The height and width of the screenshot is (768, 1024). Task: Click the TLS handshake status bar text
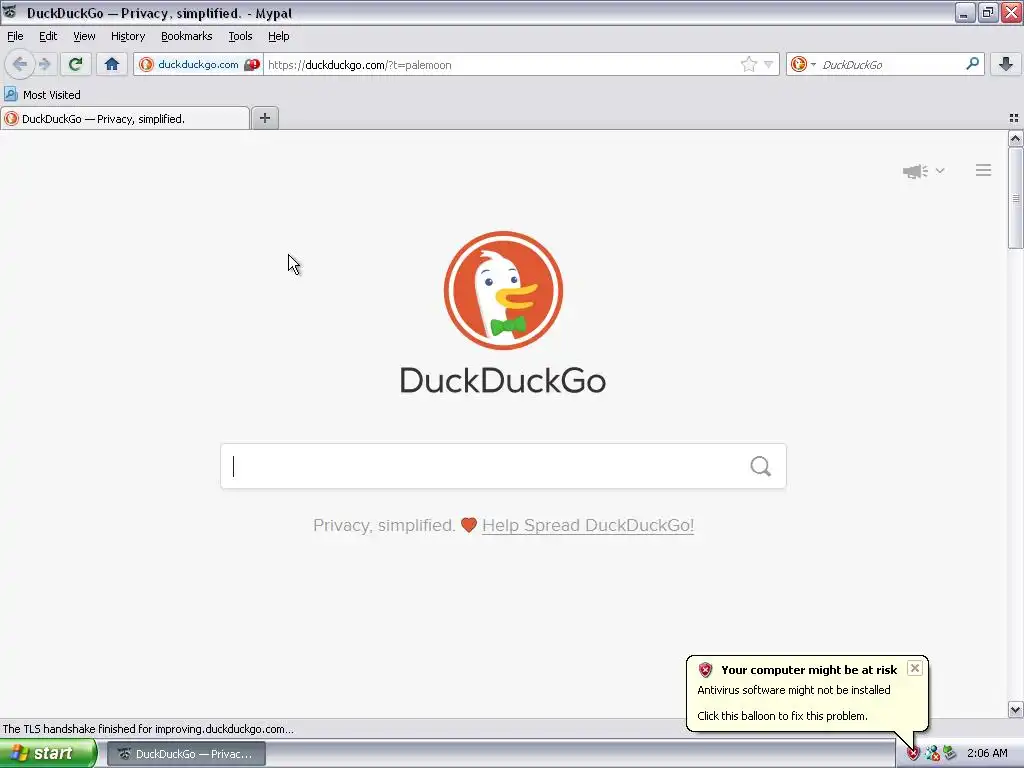pos(148,729)
